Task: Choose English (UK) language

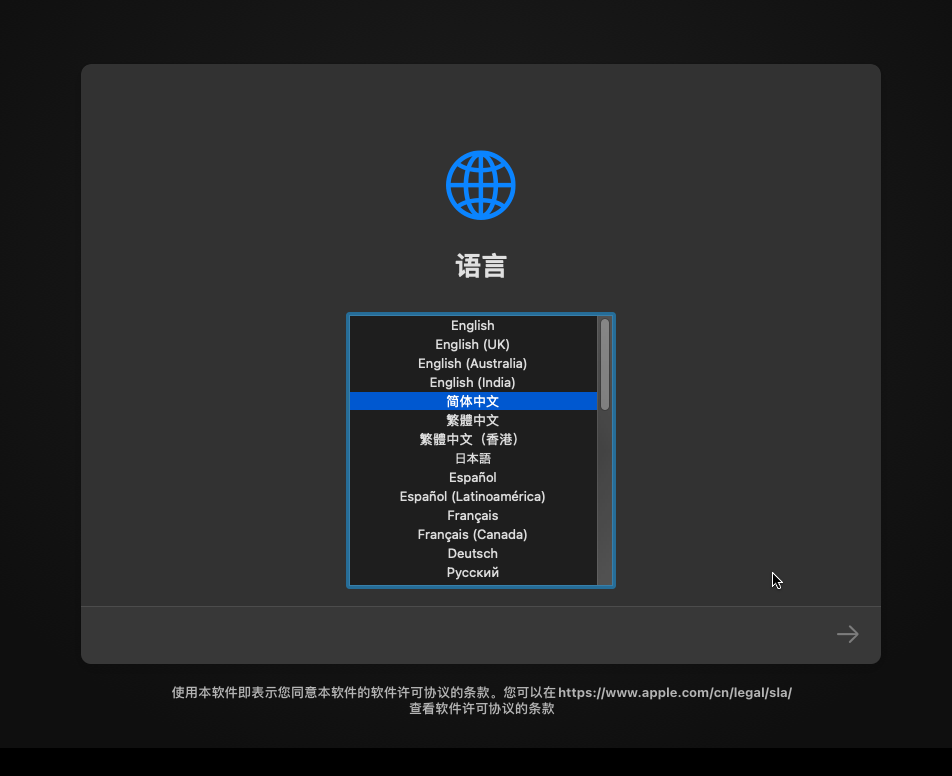Action: point(473,344)
